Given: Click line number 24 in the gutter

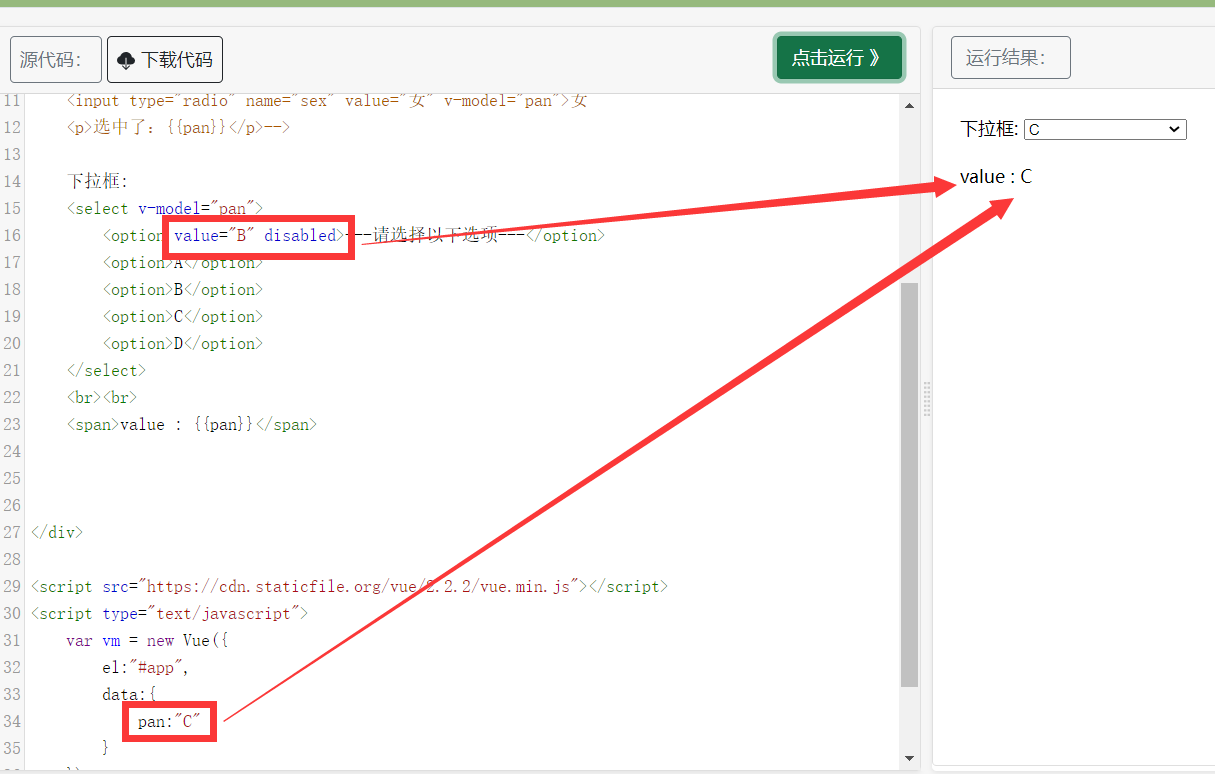Looking at the screenshot, I should tap(12, 451).
